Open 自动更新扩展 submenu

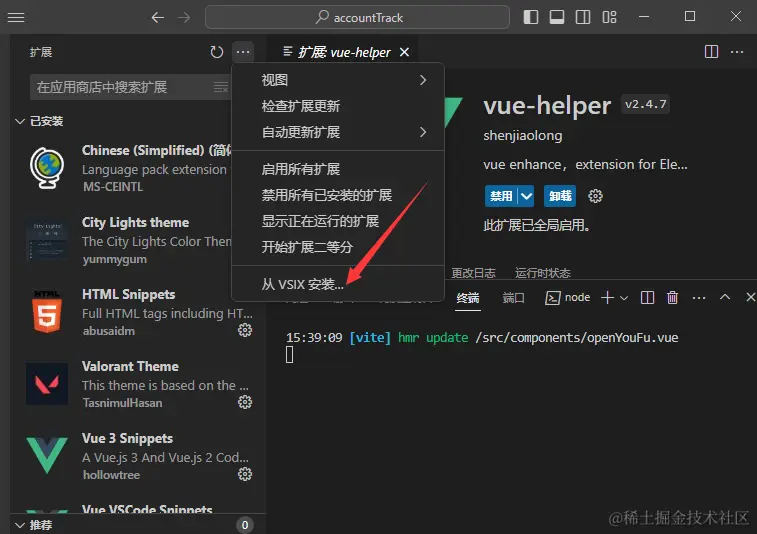(x=338, y=132)
